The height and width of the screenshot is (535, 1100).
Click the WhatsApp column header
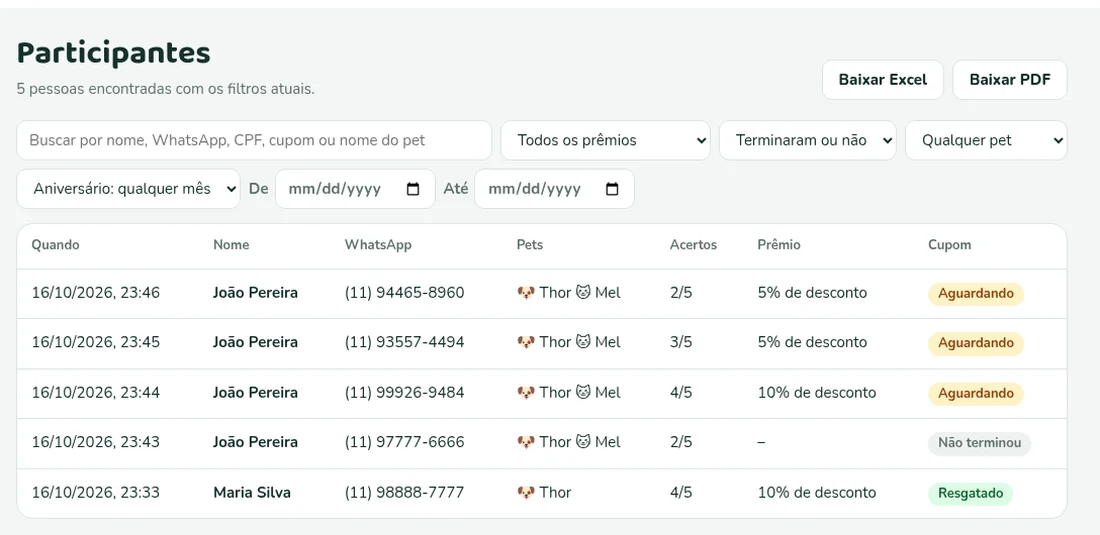[378, 245]
